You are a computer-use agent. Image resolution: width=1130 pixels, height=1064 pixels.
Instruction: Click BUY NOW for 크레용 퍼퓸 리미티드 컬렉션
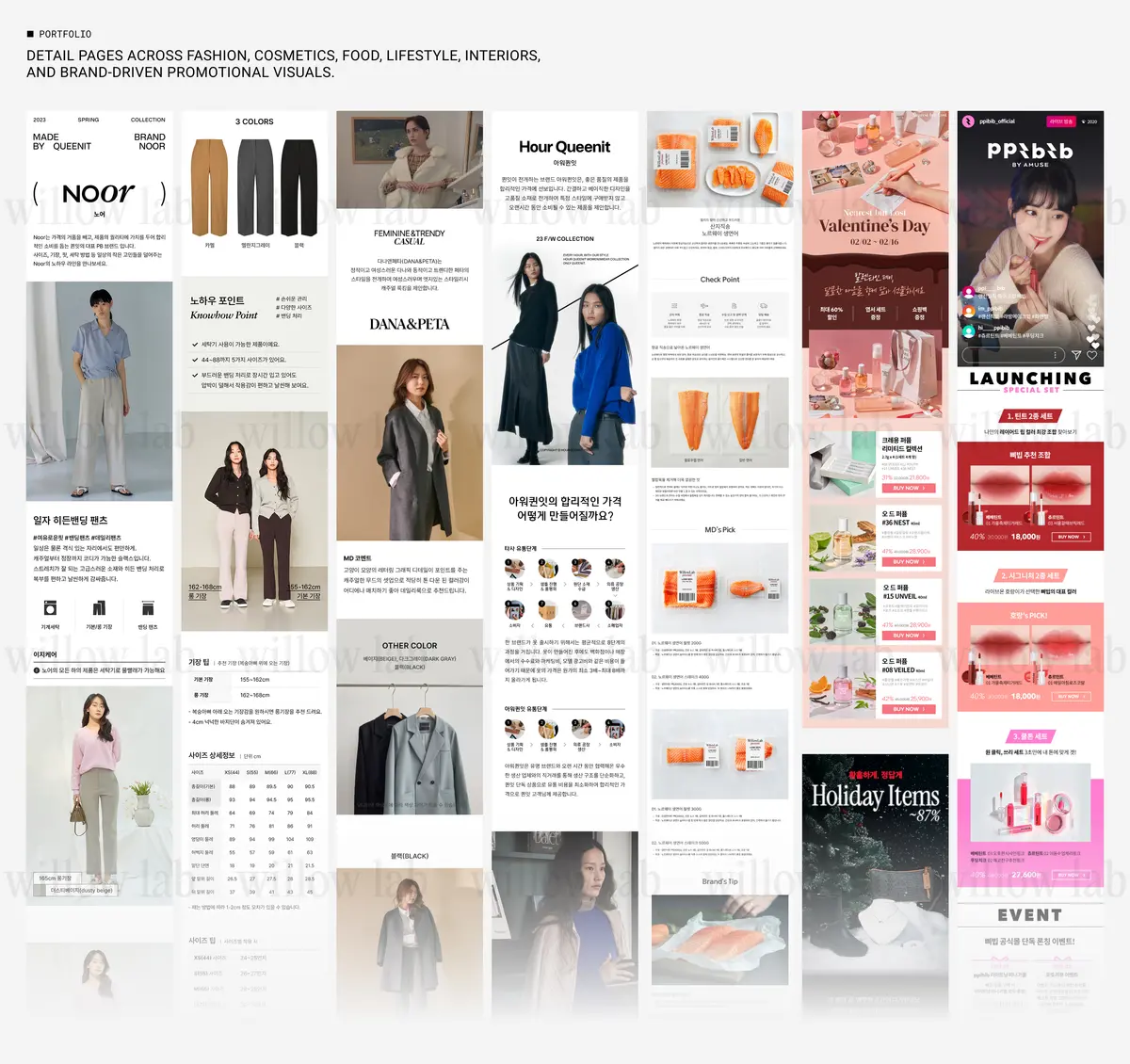pos(908,488)
